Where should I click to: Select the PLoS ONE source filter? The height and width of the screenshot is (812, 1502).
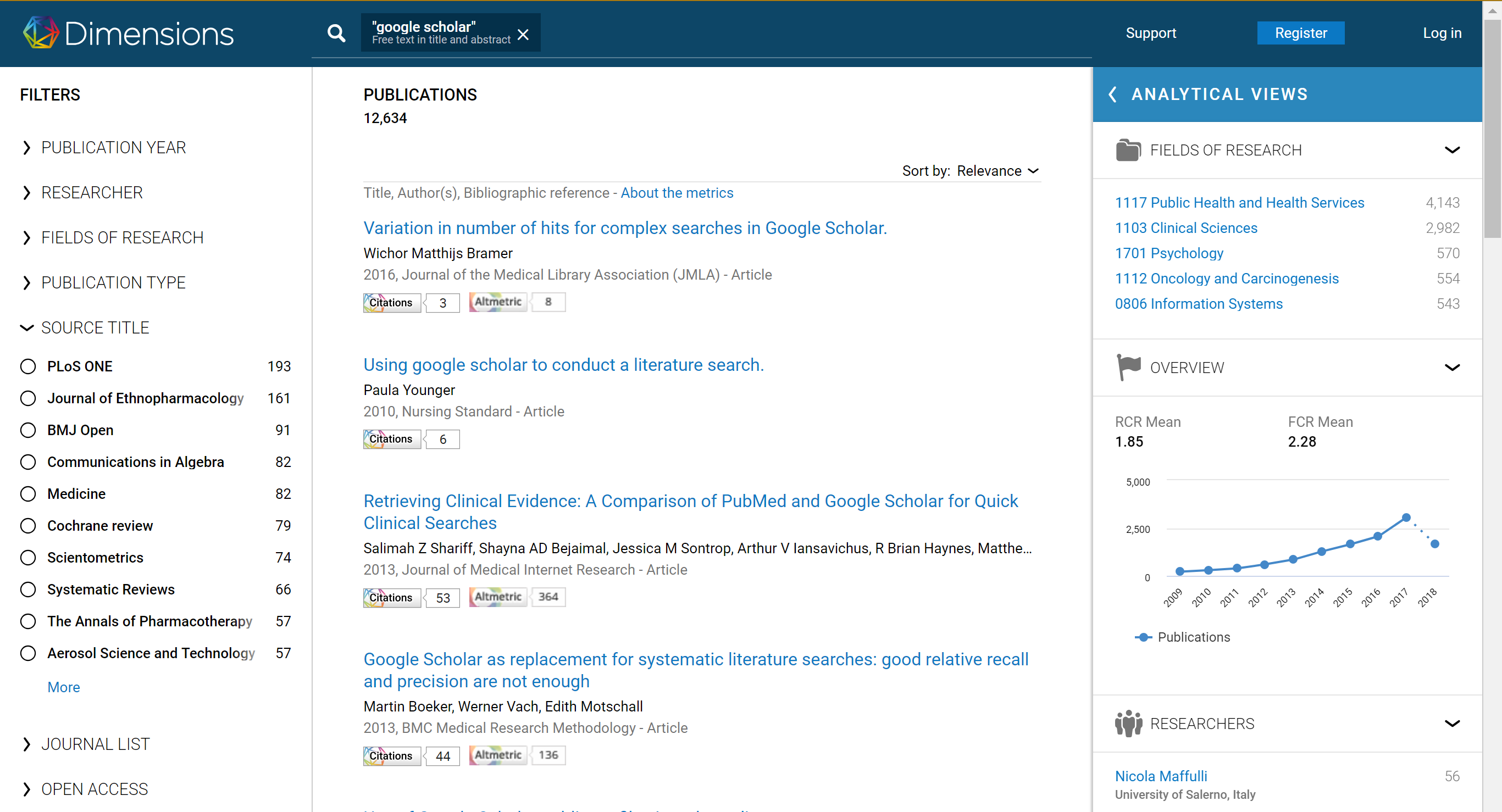click(x=28, y=366)
